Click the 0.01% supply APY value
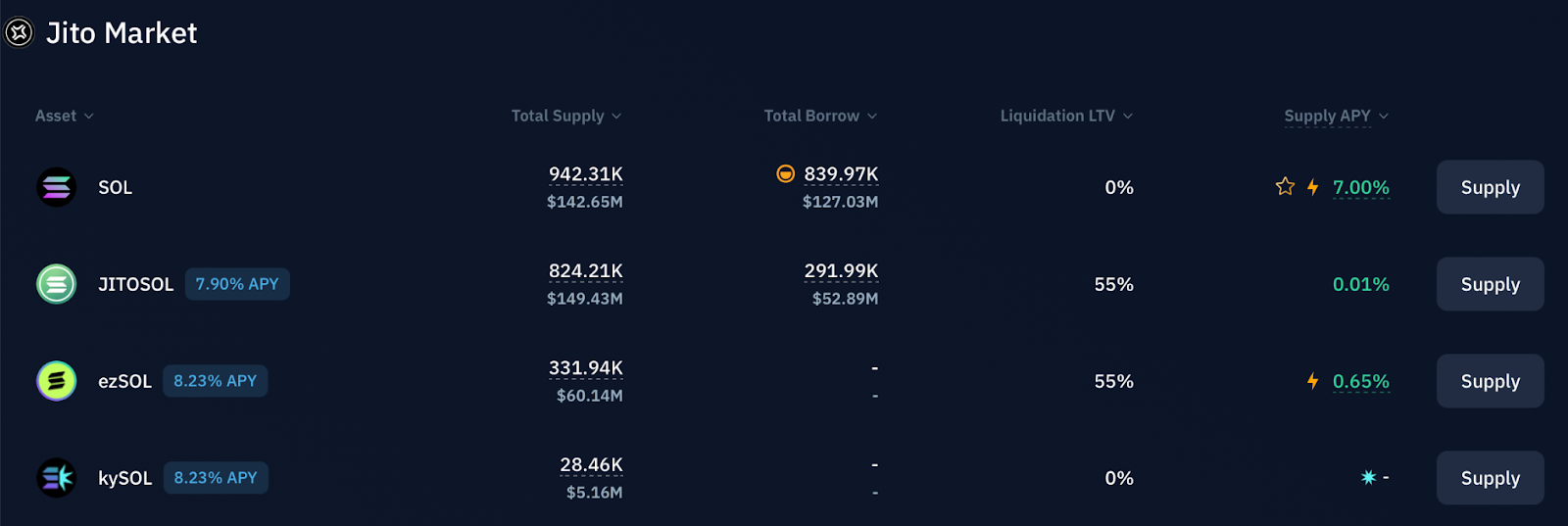 1361,284
